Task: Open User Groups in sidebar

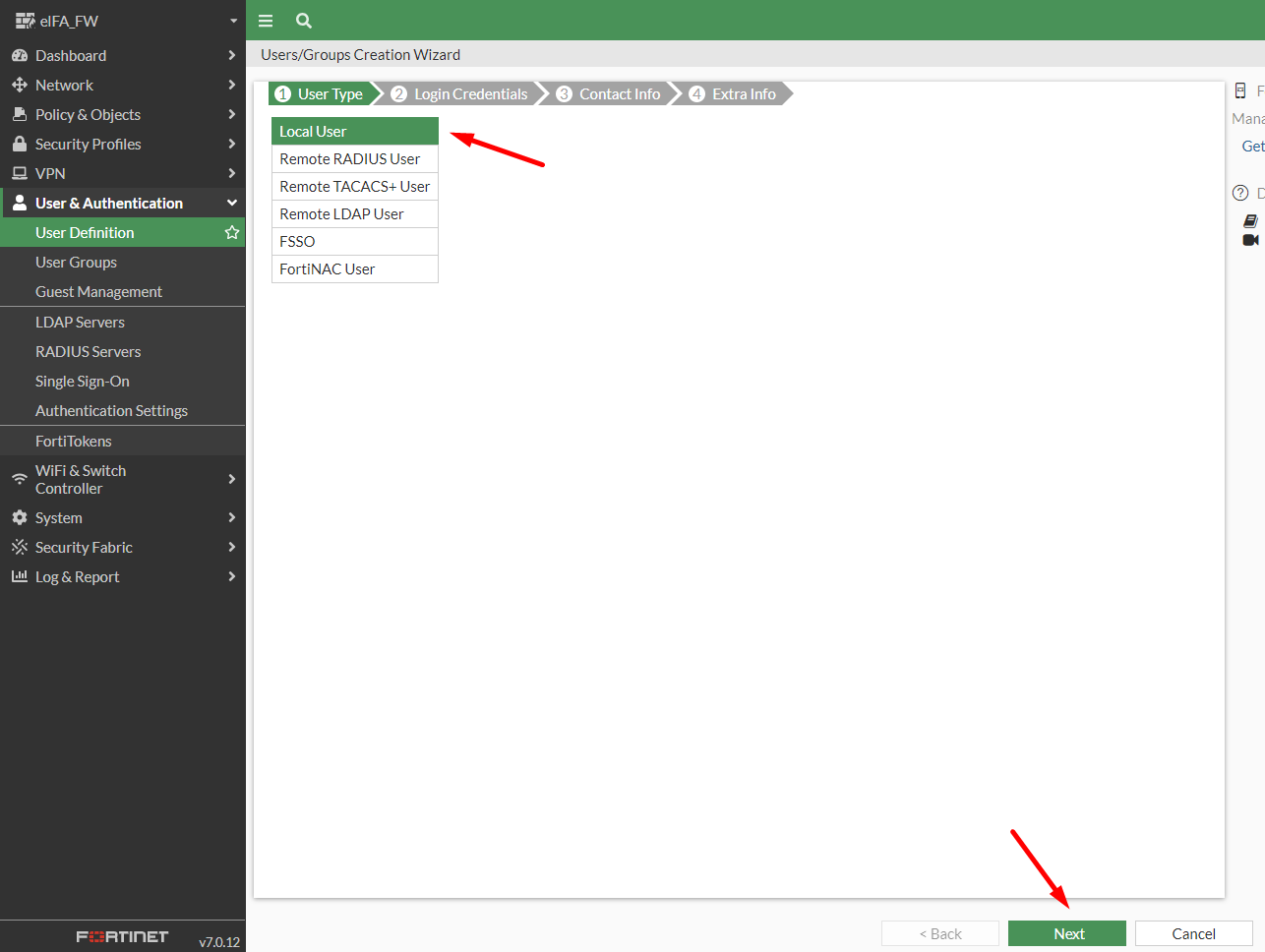Action: tap(76, 263)
